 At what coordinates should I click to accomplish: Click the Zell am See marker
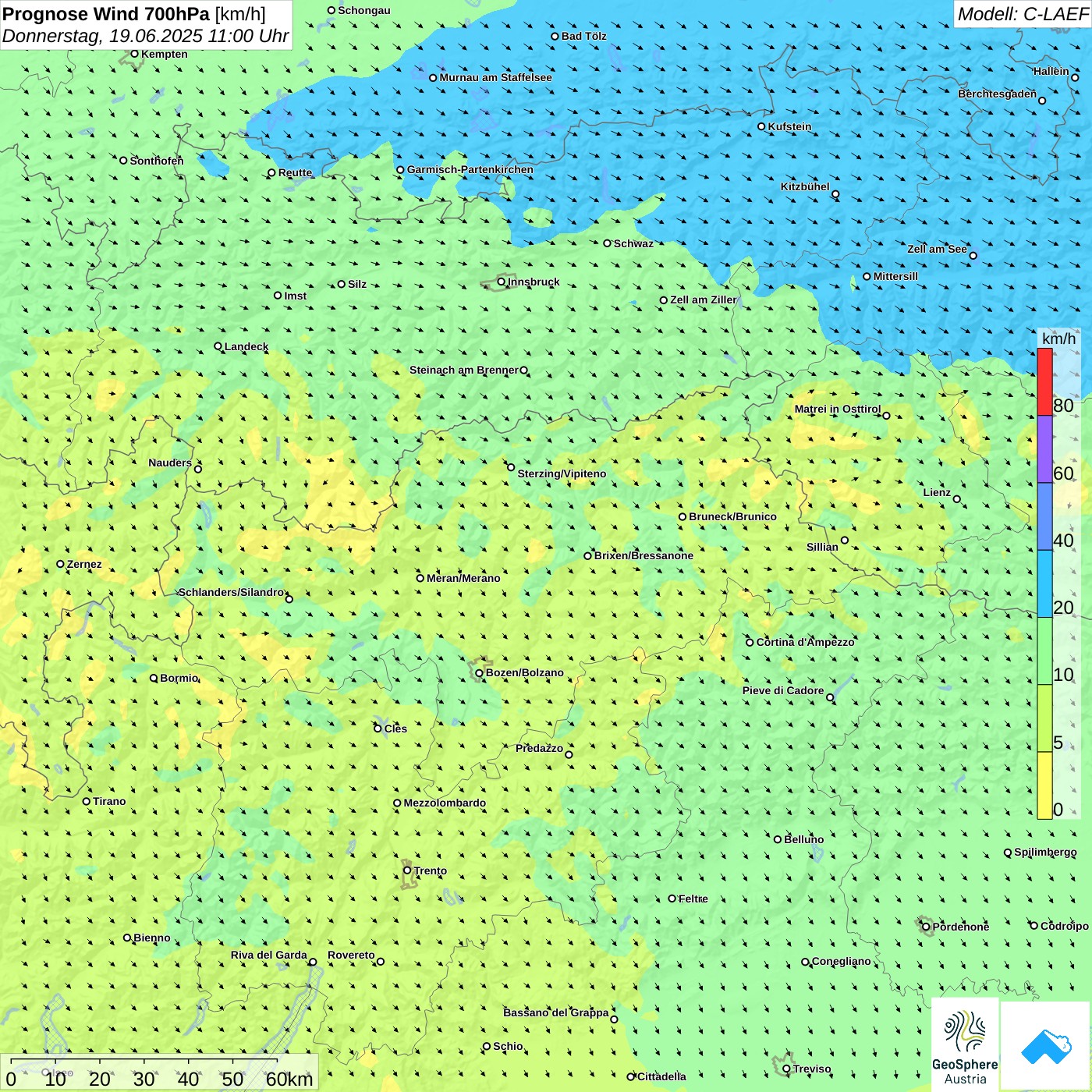click(x=973, y=255)
